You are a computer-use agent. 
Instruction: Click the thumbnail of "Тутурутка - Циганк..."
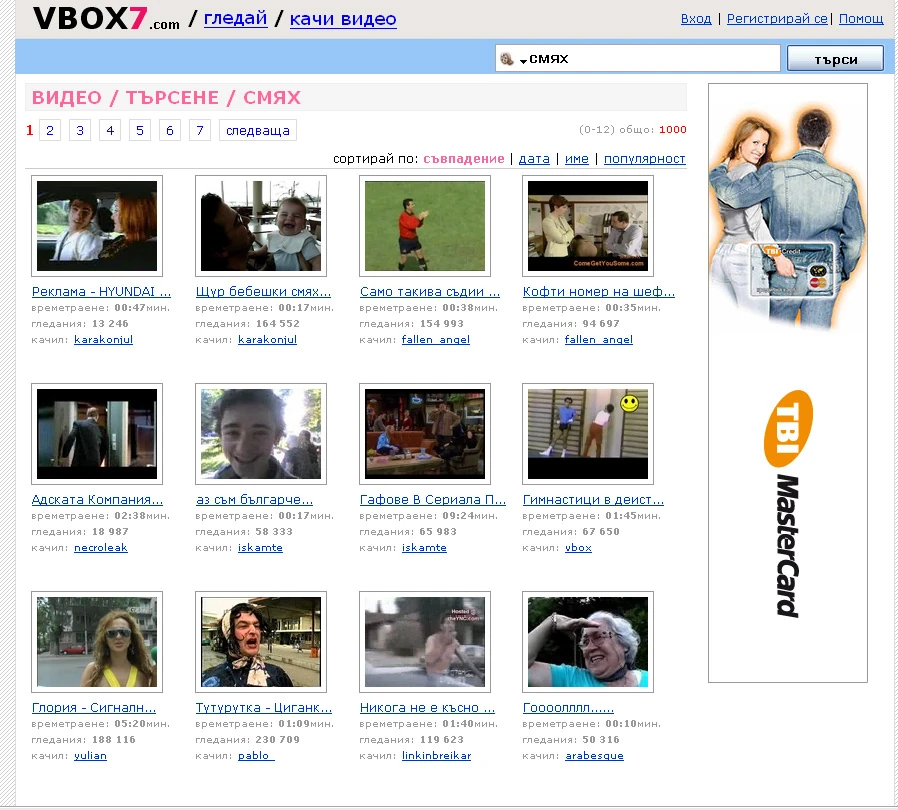pyautogui.click(x=261, y=641)
